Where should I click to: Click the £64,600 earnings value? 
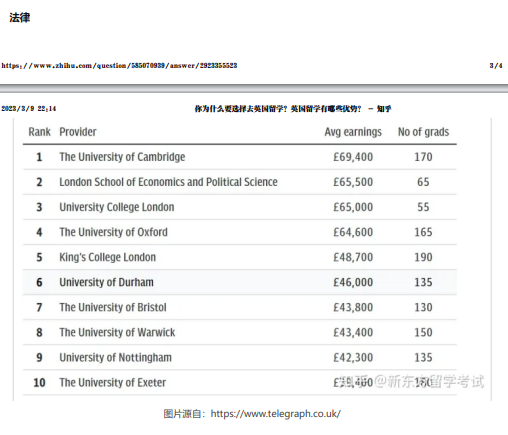click(x=353, y=232)
